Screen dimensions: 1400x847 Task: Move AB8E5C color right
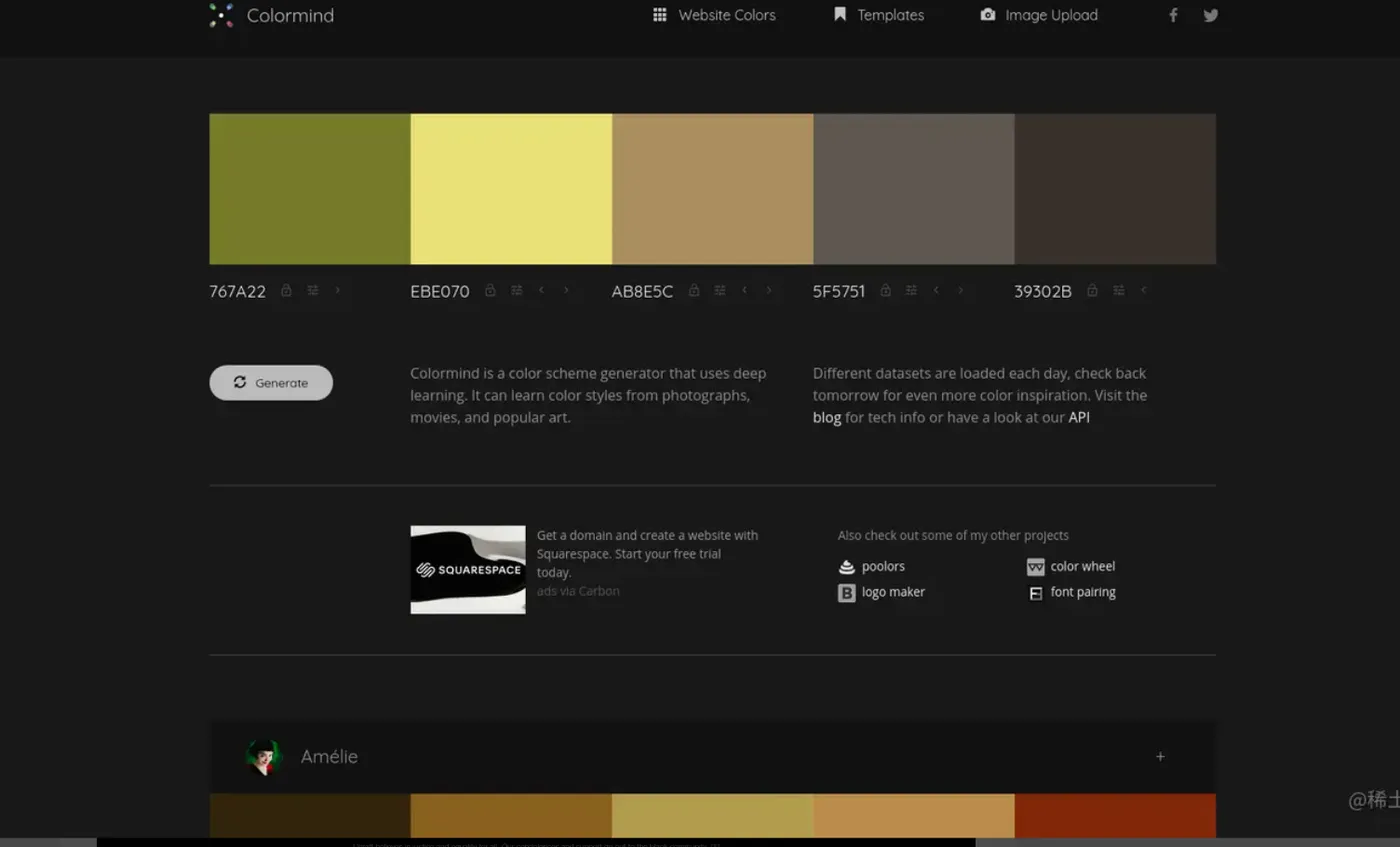pyautogui.click(x=769, y=291)
